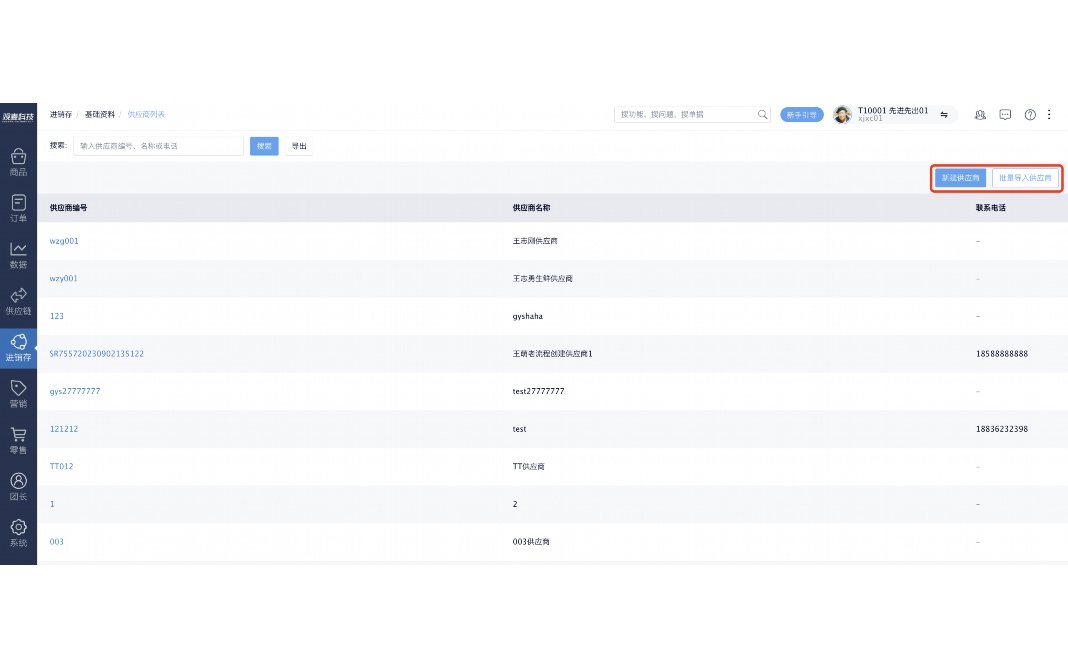
Task: Open the messages chat bubble icon
Action: tap(1005, 114)
